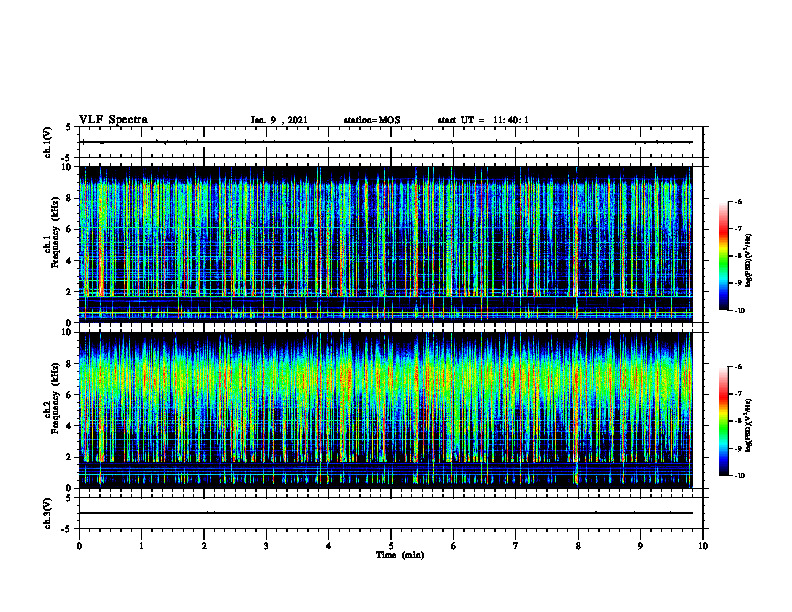Click the ch.1(V) waveform axis label

[x=47, y=142]
